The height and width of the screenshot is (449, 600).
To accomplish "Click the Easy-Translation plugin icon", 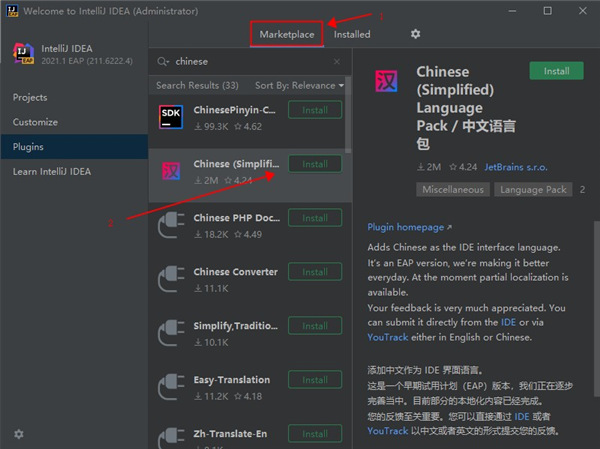I will pos(171,388).
